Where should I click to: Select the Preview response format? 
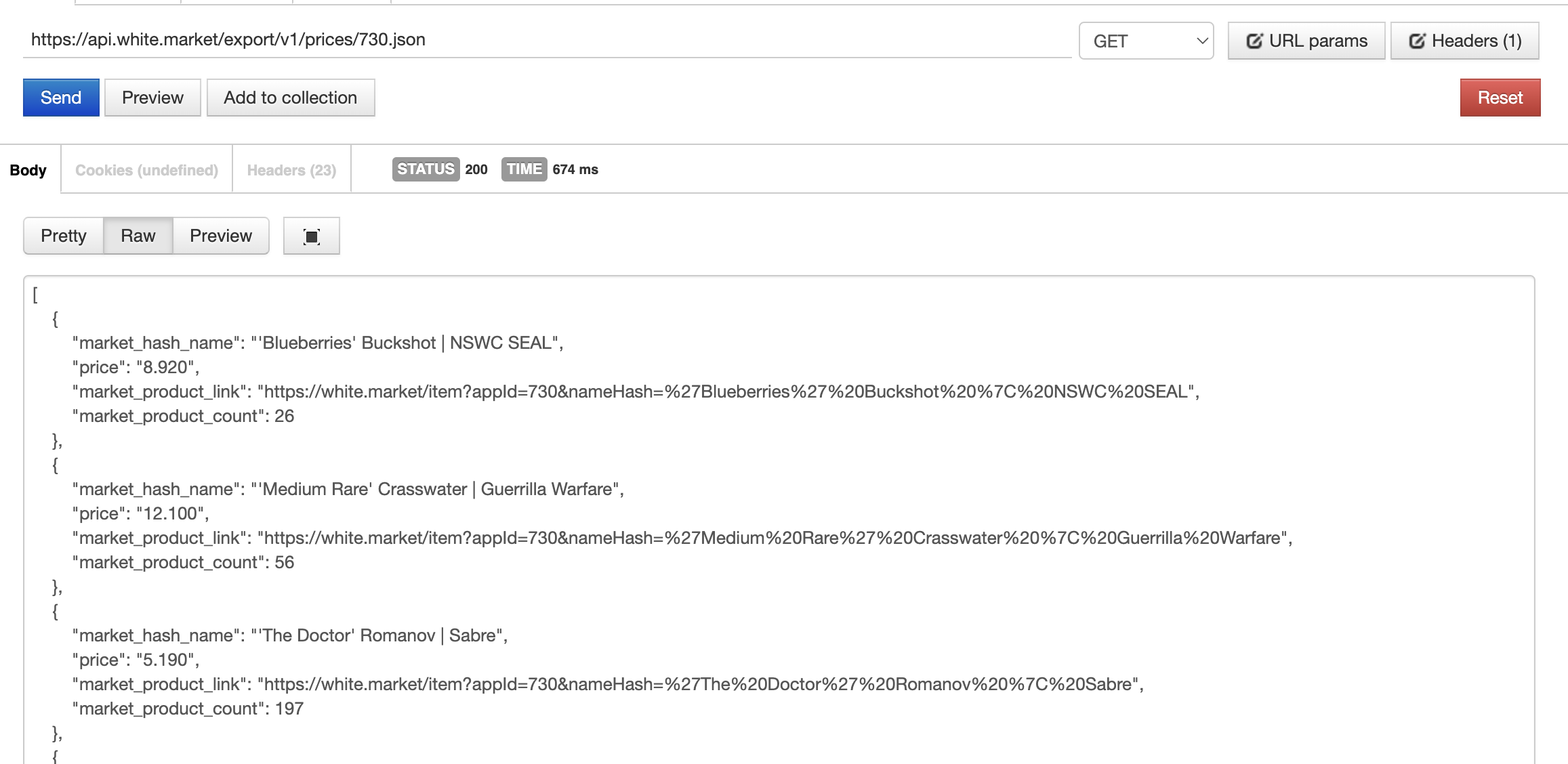[x=221, y=236]
